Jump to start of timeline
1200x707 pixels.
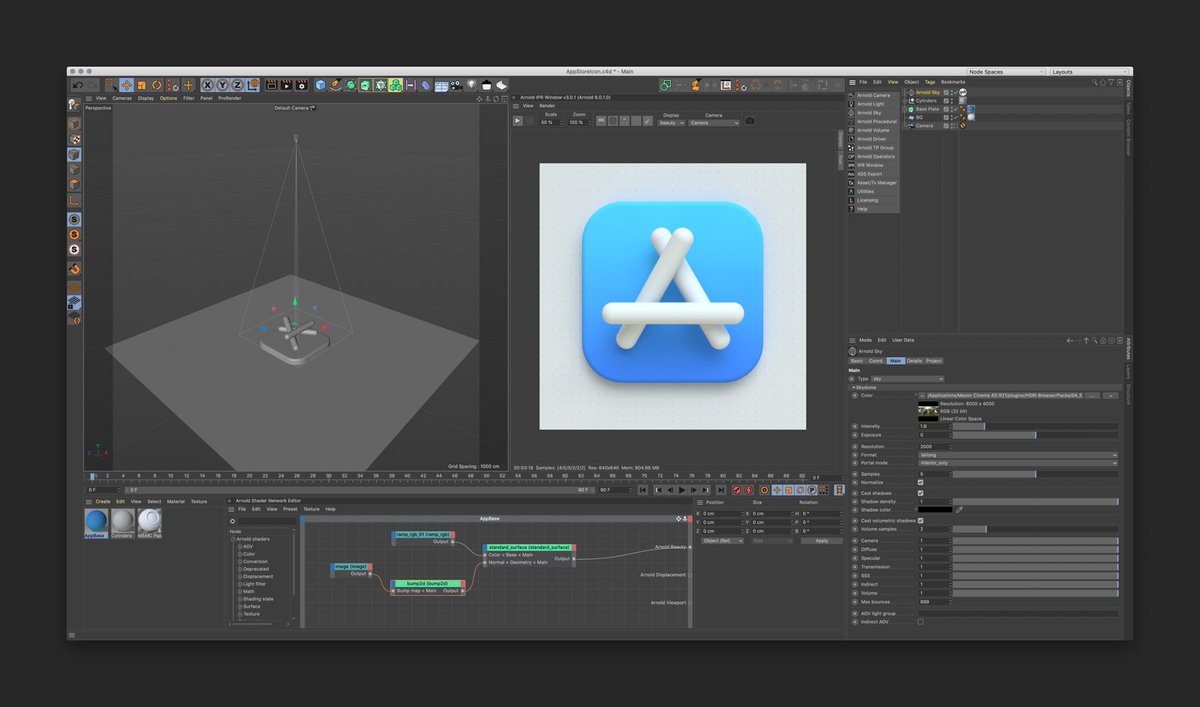642,490
